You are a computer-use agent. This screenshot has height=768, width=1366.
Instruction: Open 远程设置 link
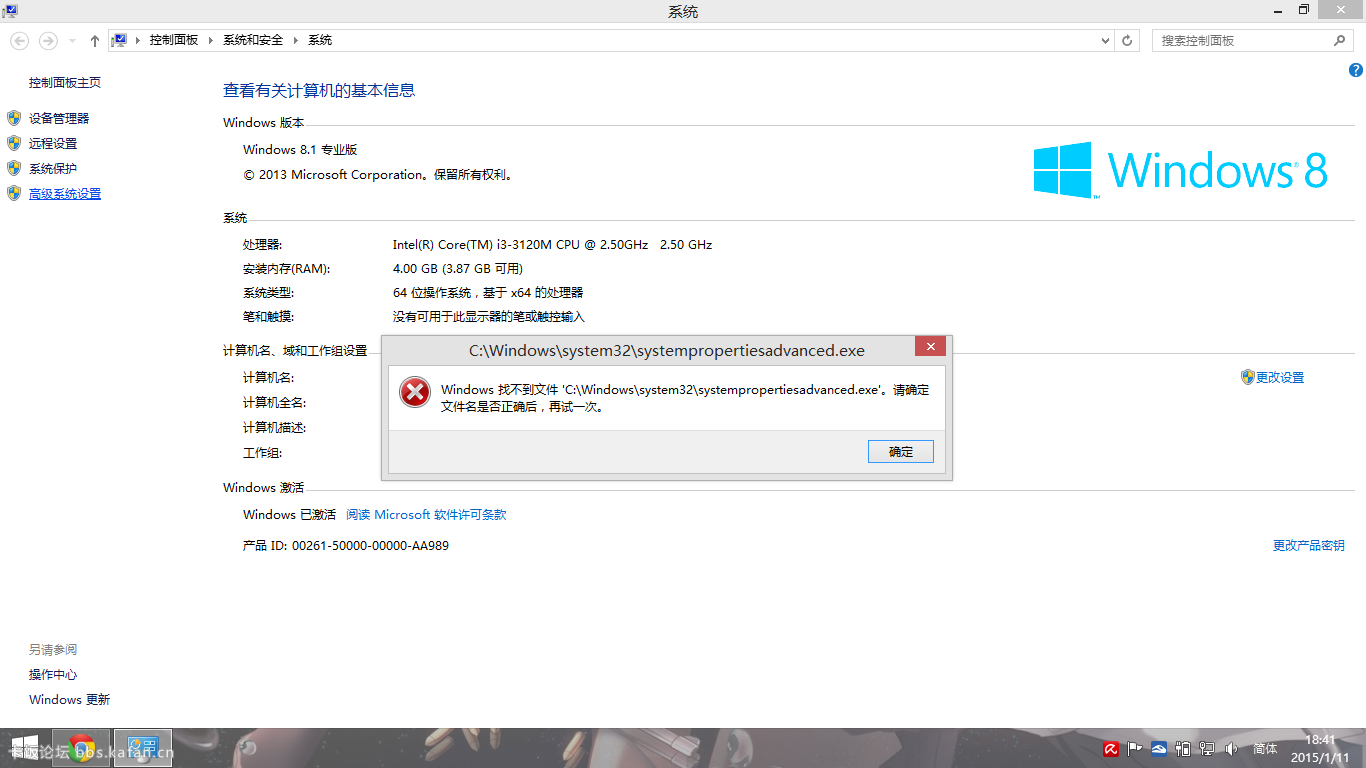(x=53, y=143)
